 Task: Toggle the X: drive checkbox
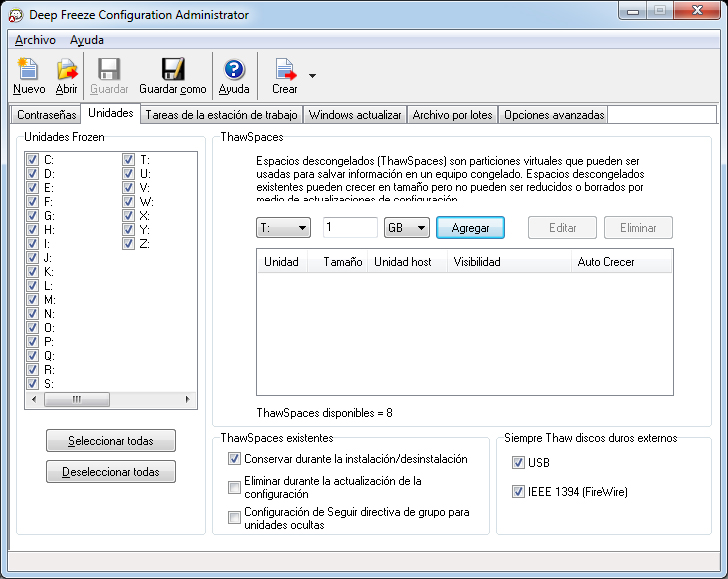pyautogui.click(x=129, y=215)
